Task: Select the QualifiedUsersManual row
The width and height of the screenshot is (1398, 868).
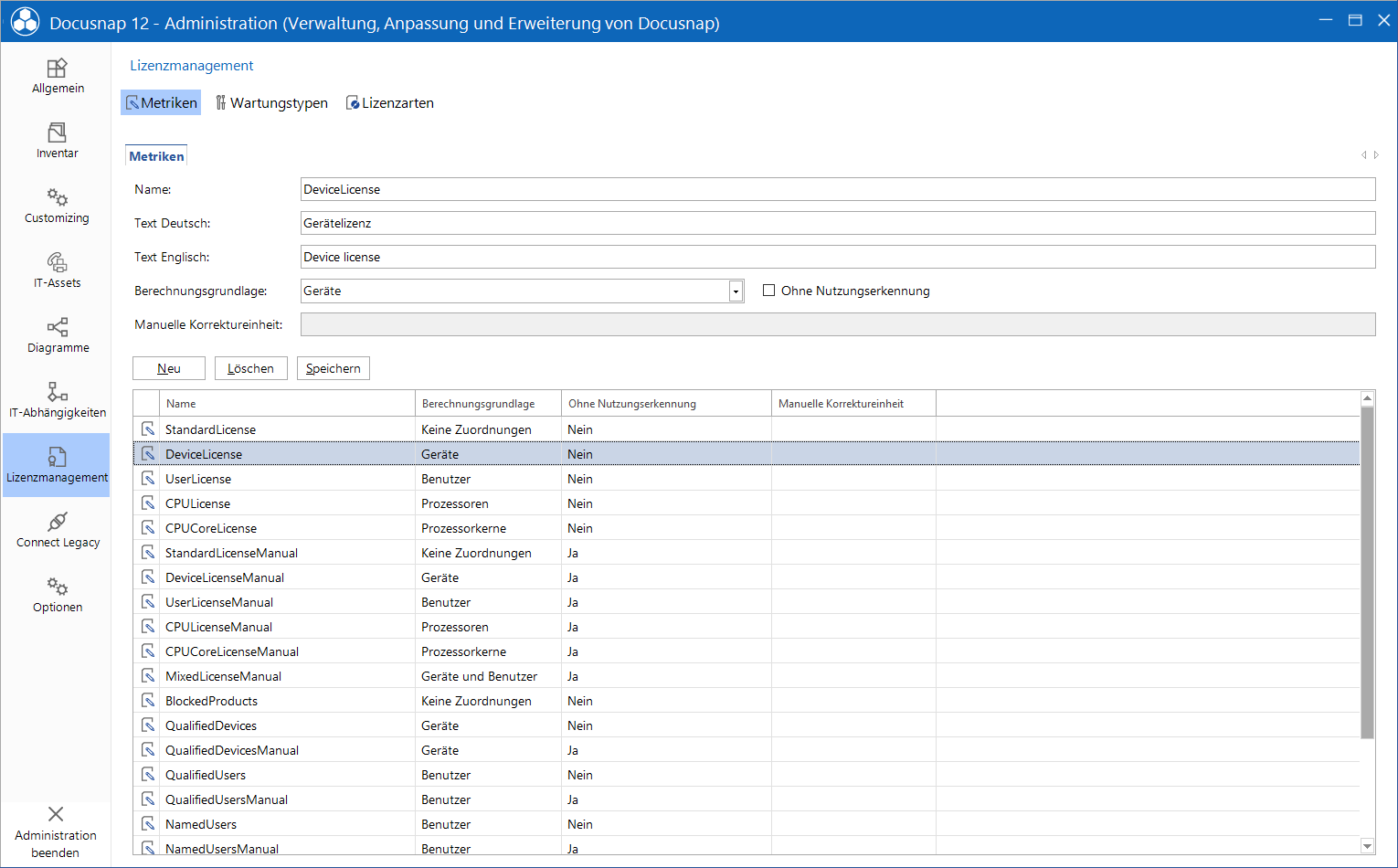Action: point(746,799)
